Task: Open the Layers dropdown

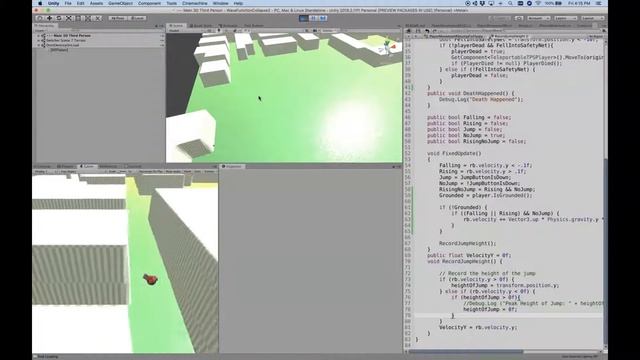Action: pos(565,18)
